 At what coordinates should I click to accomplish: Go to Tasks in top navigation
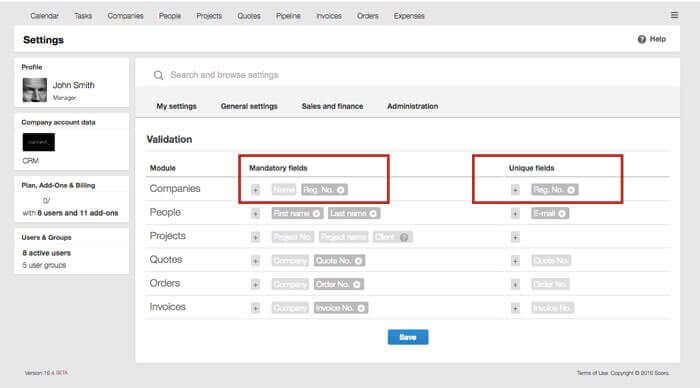[83, 16]
